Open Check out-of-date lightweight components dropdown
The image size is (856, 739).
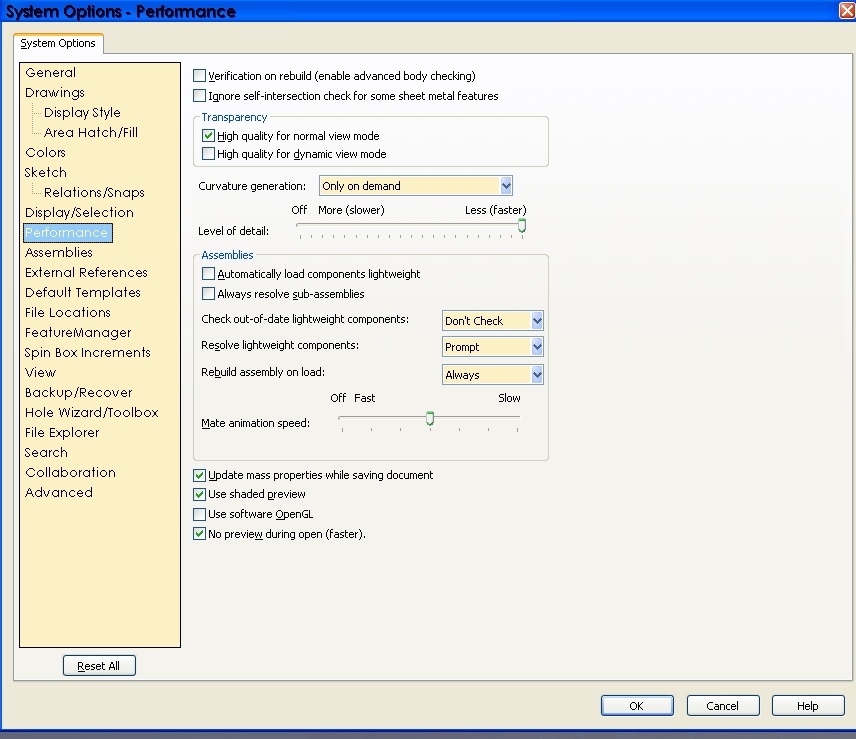492,320
